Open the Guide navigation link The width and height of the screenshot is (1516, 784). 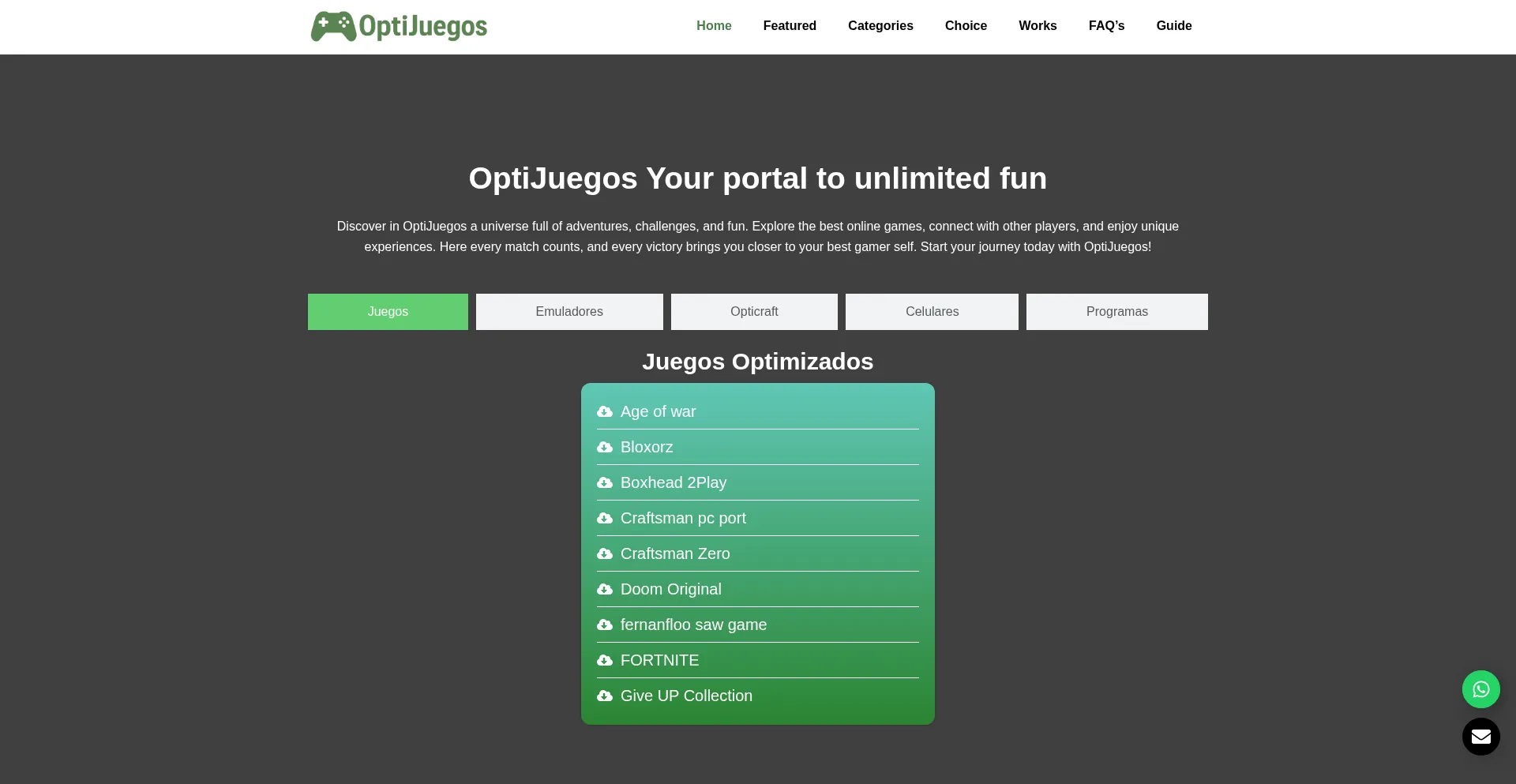(1173, 26)
